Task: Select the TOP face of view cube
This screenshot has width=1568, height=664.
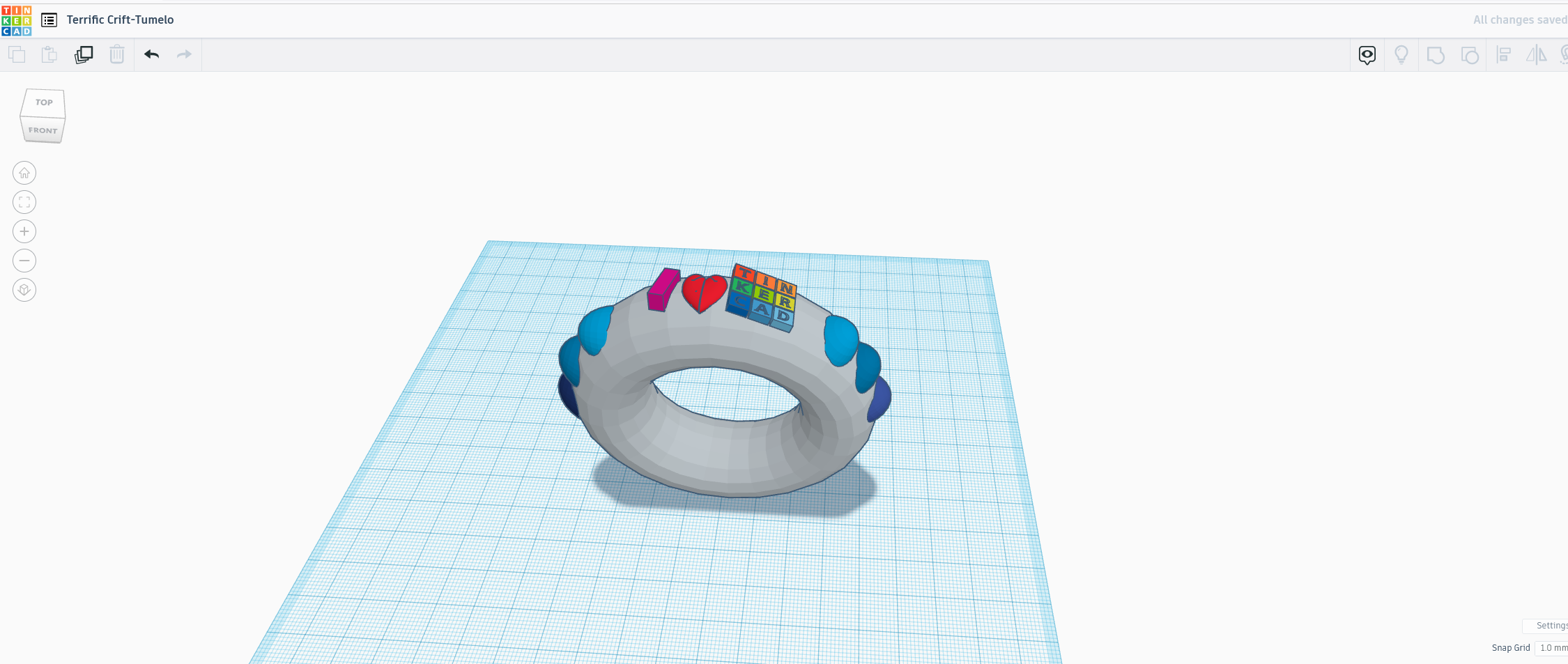Action: pos(43,102)
